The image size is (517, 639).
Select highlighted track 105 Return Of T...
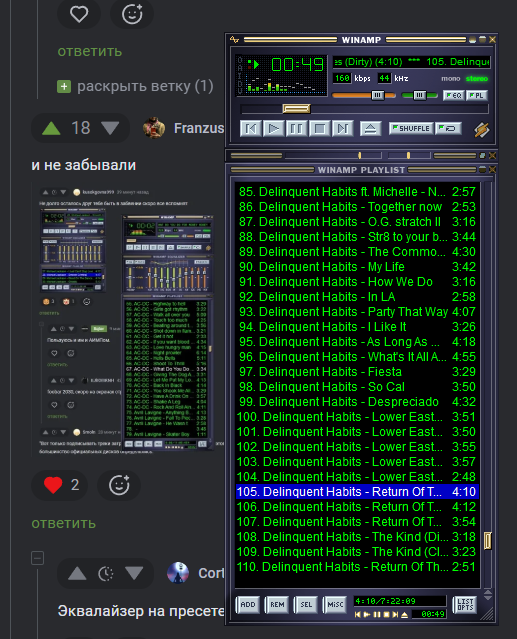tap(357, 491)
